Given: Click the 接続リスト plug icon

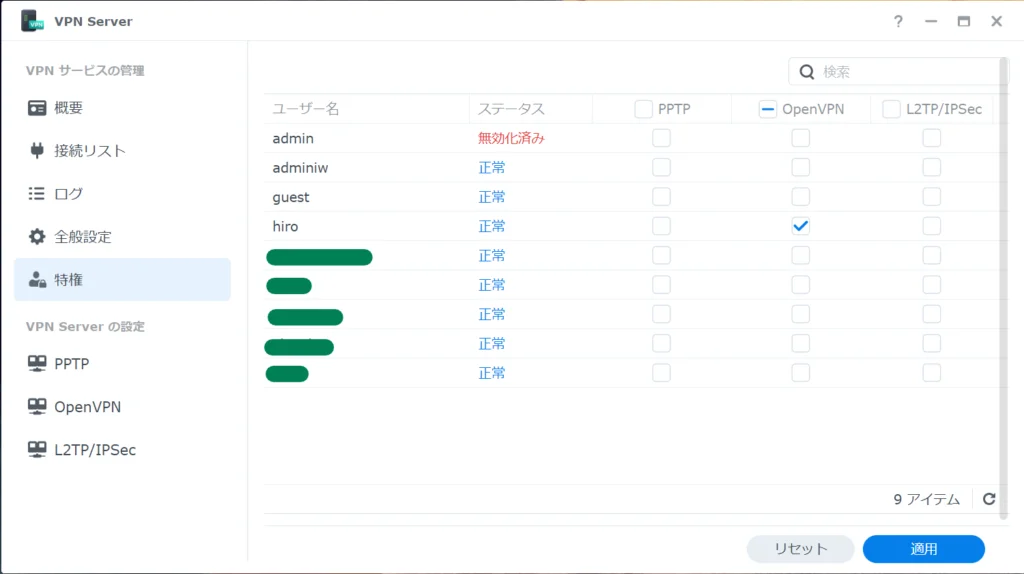Looking at the screenshot, I should [37, 151].
